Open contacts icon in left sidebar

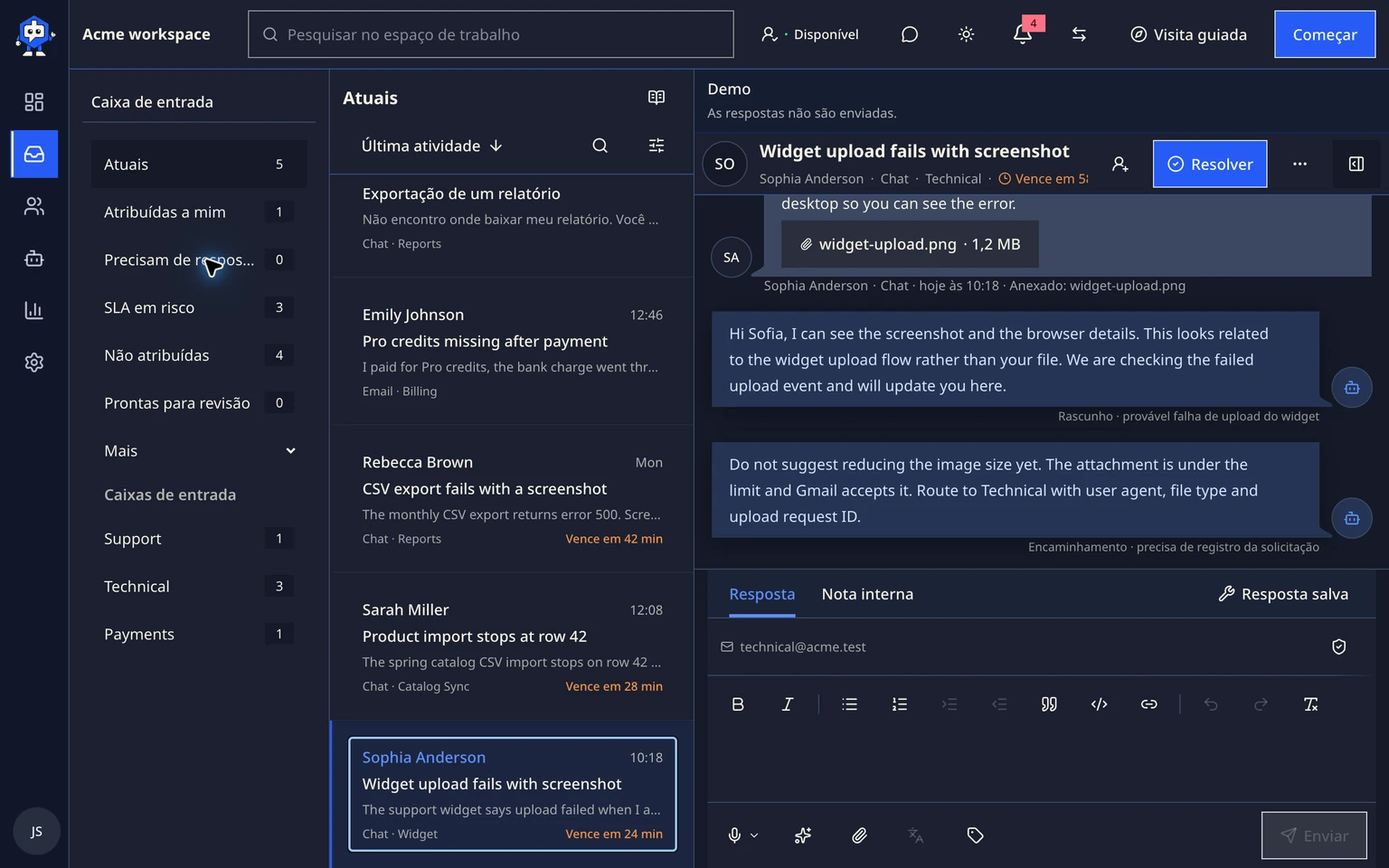coord(33,206)
